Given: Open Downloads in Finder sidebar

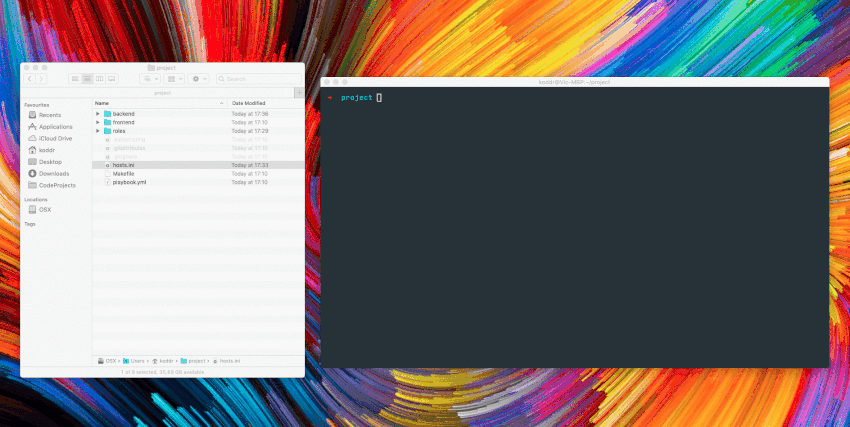Looking at the screenshot, I should 49,173.
